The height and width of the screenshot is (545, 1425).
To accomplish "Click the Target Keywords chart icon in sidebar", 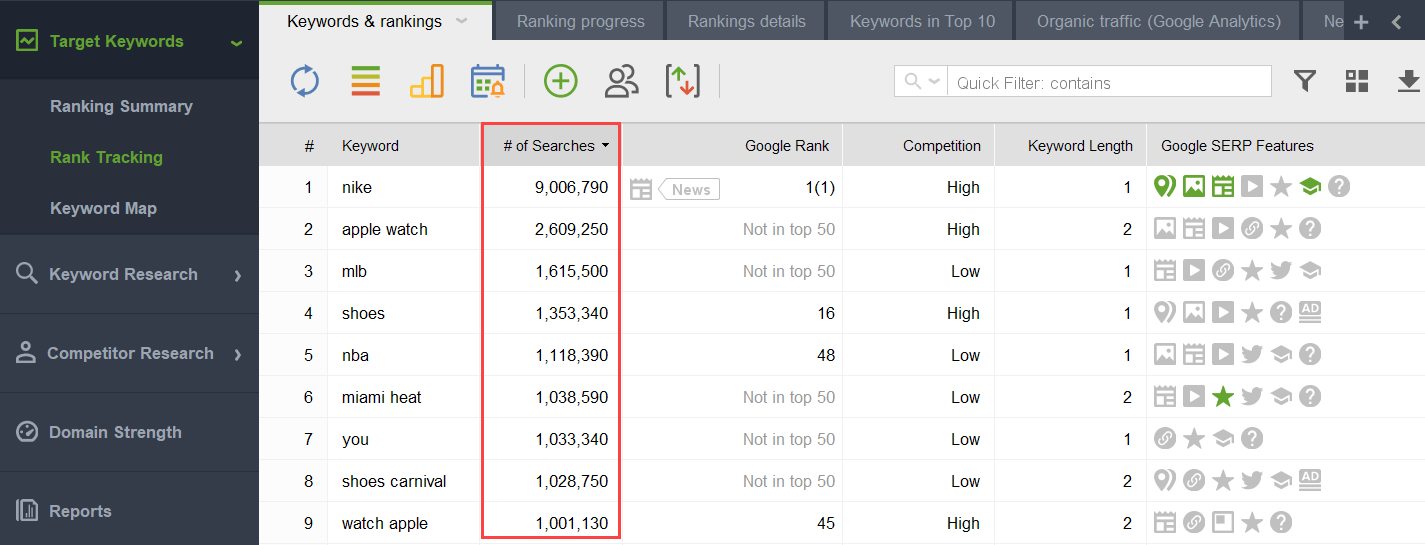I will [27, 41].
